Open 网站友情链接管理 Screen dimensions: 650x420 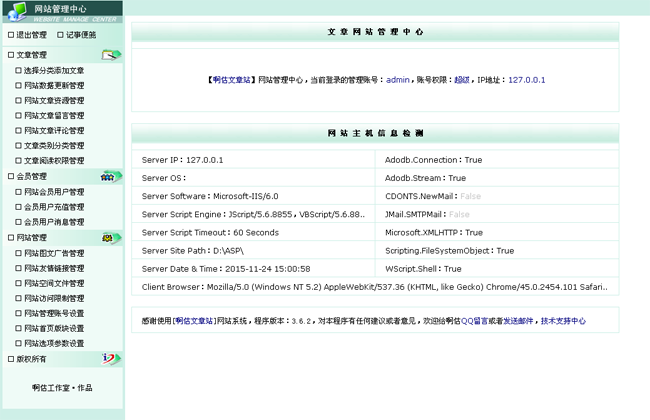[54, 268]
